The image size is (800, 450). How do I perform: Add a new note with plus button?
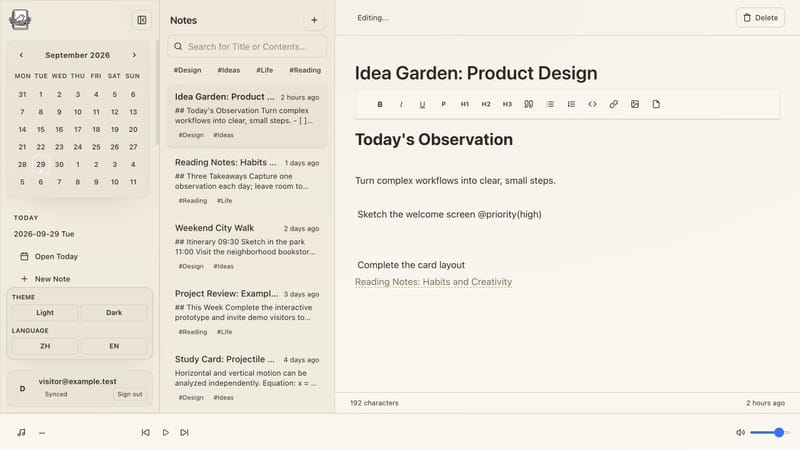314,20
